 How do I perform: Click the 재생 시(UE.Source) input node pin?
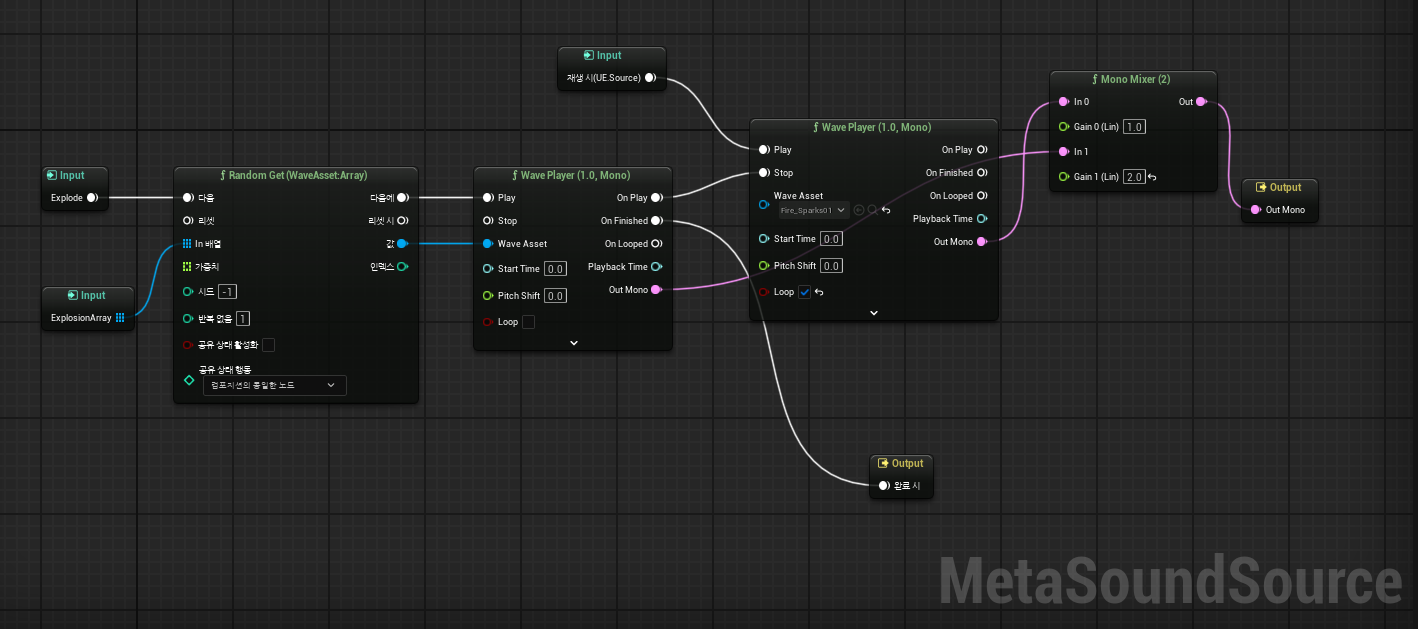650,77
